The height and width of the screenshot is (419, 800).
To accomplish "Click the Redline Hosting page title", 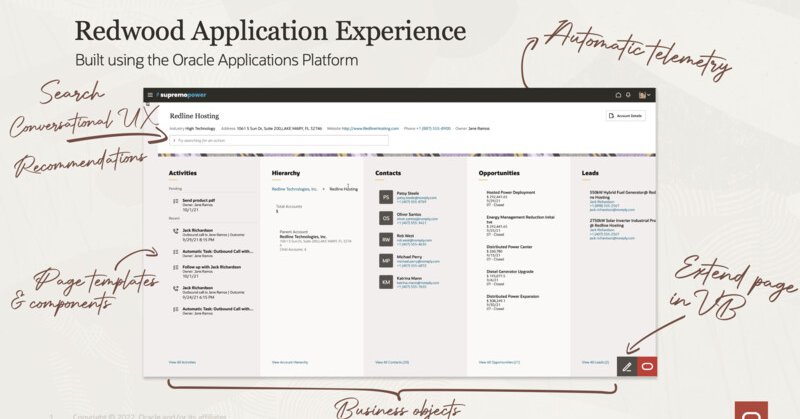I will coord(194,116).
